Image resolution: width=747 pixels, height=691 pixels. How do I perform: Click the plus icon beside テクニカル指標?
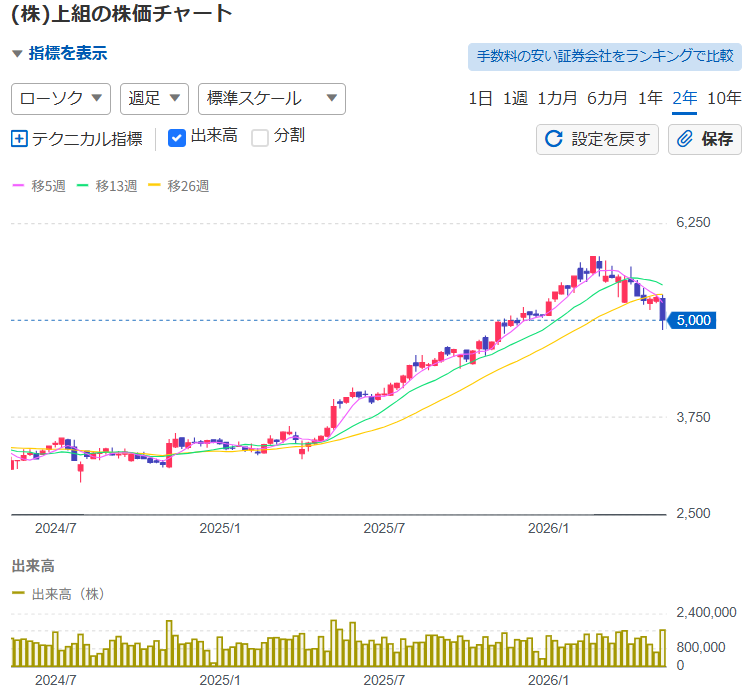(x=19, y=139)
